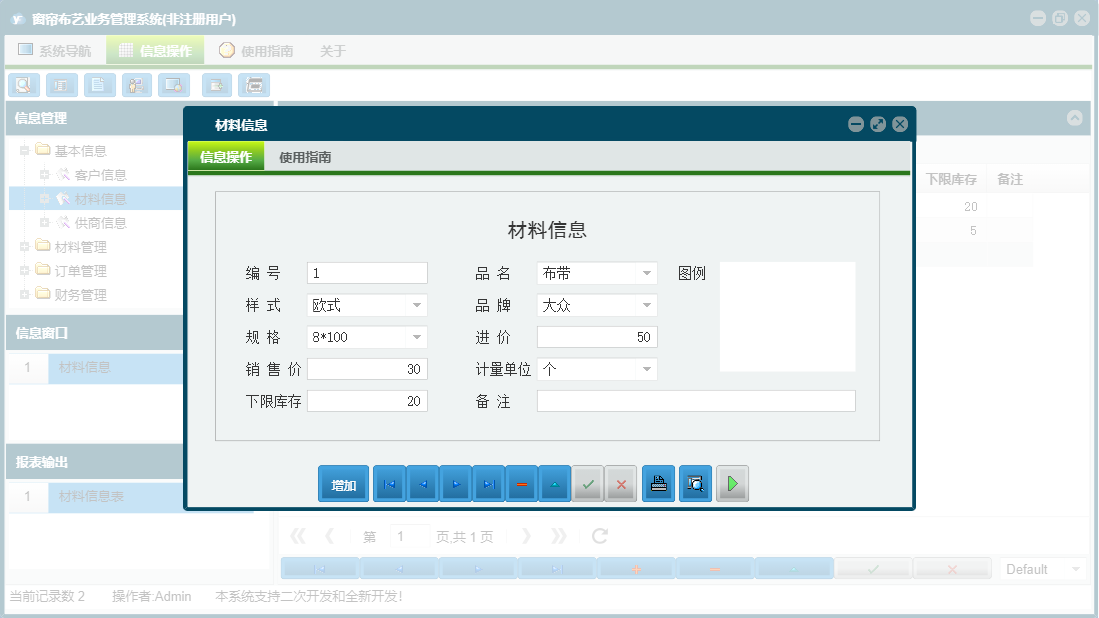Screen dimensions: 1099x618
Task: Open the 关于 menu item
Action: (x=333, y=50)
